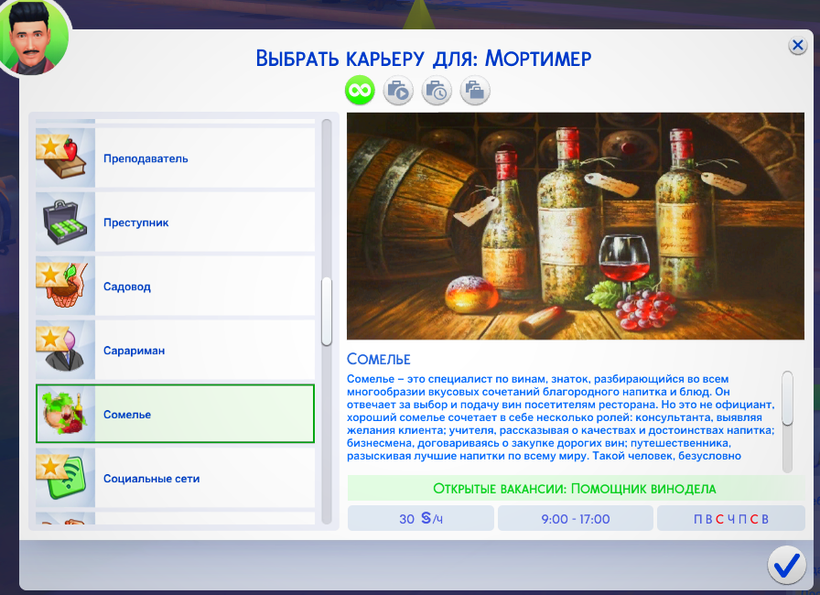The image size is (820, 595).
Task: Click the businessman icon for Сарариман
Action: [65, 350]
